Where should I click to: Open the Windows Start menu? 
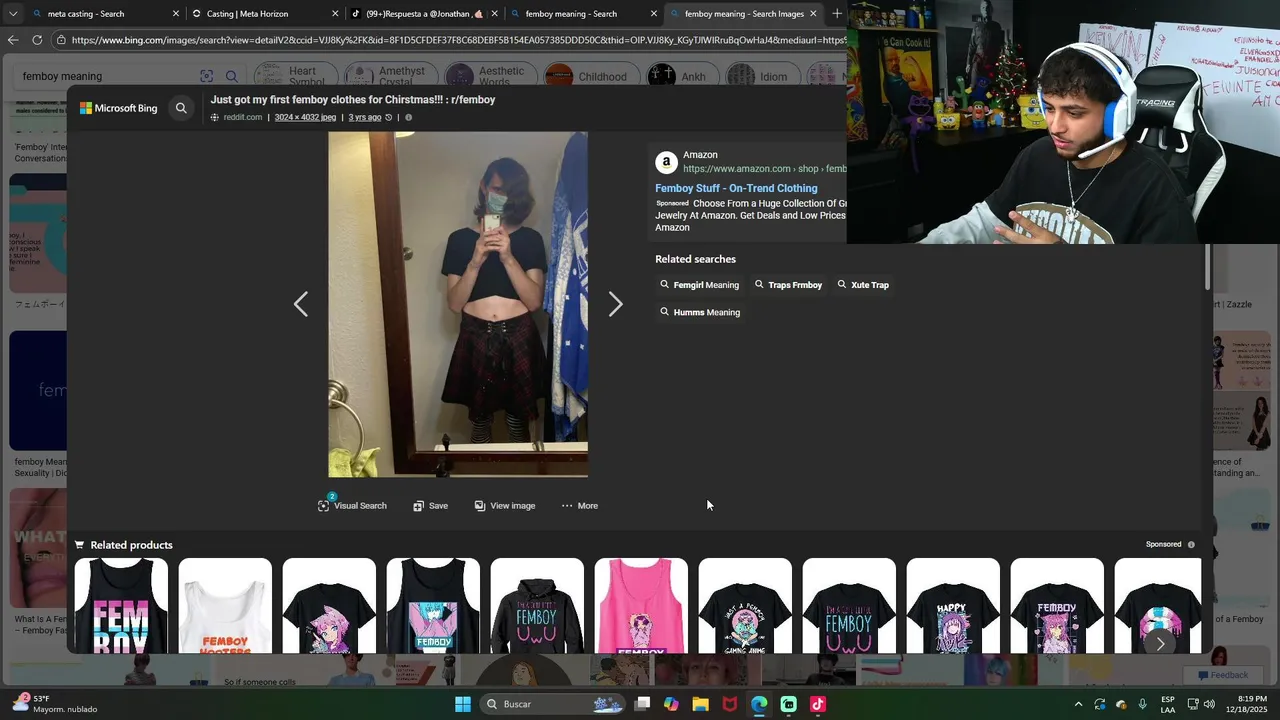click(x=463, y=704)
